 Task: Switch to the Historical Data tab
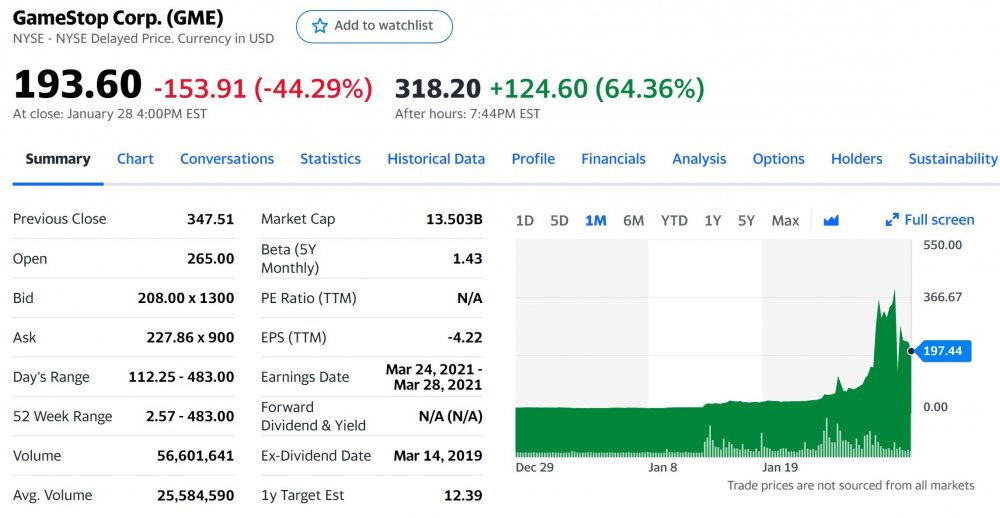436,159
